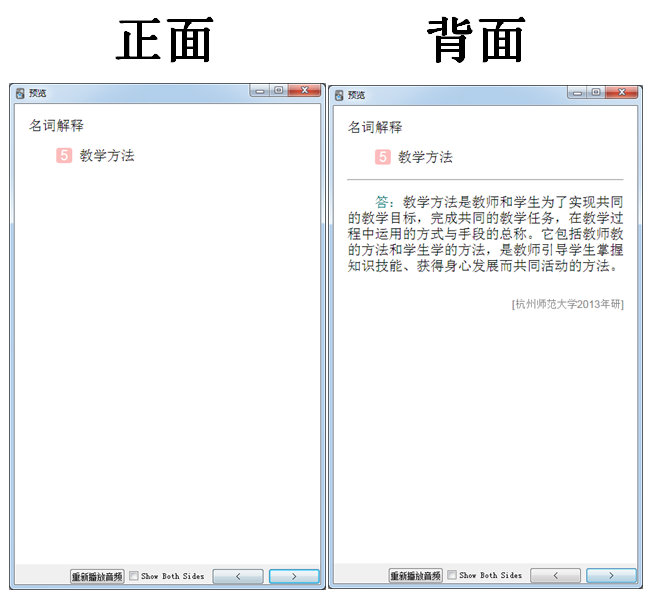Click the 教学方法 term on the right card
Screen dimensions: 650x590
[425, 157]
